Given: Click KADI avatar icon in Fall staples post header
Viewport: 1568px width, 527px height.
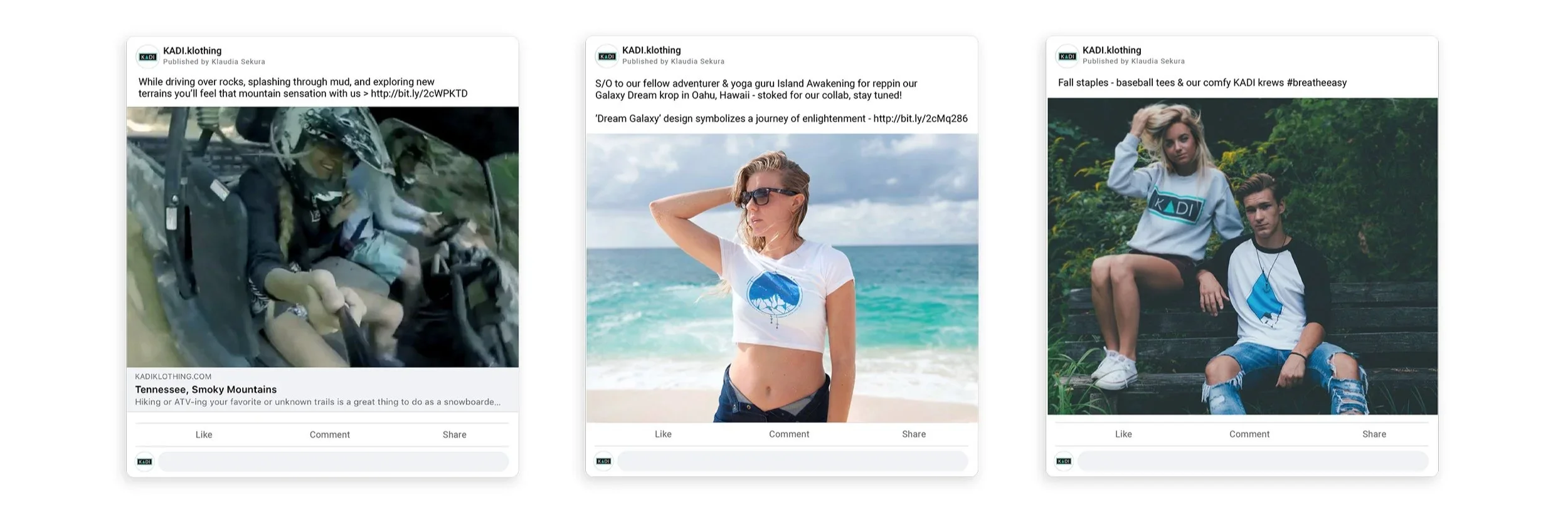Looking at the screenshot, I should pos(1067,56).
